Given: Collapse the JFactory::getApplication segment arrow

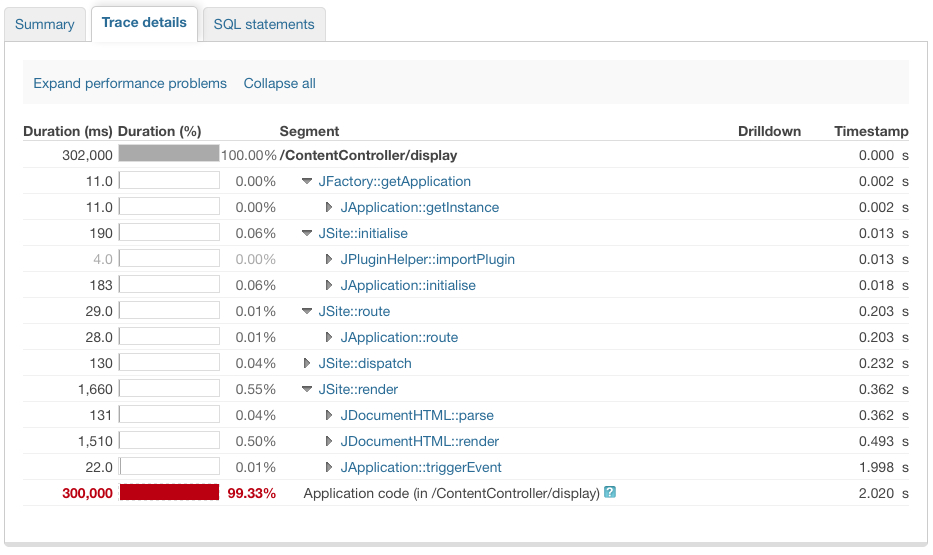Looking at the screenshot, I should 308,182.
